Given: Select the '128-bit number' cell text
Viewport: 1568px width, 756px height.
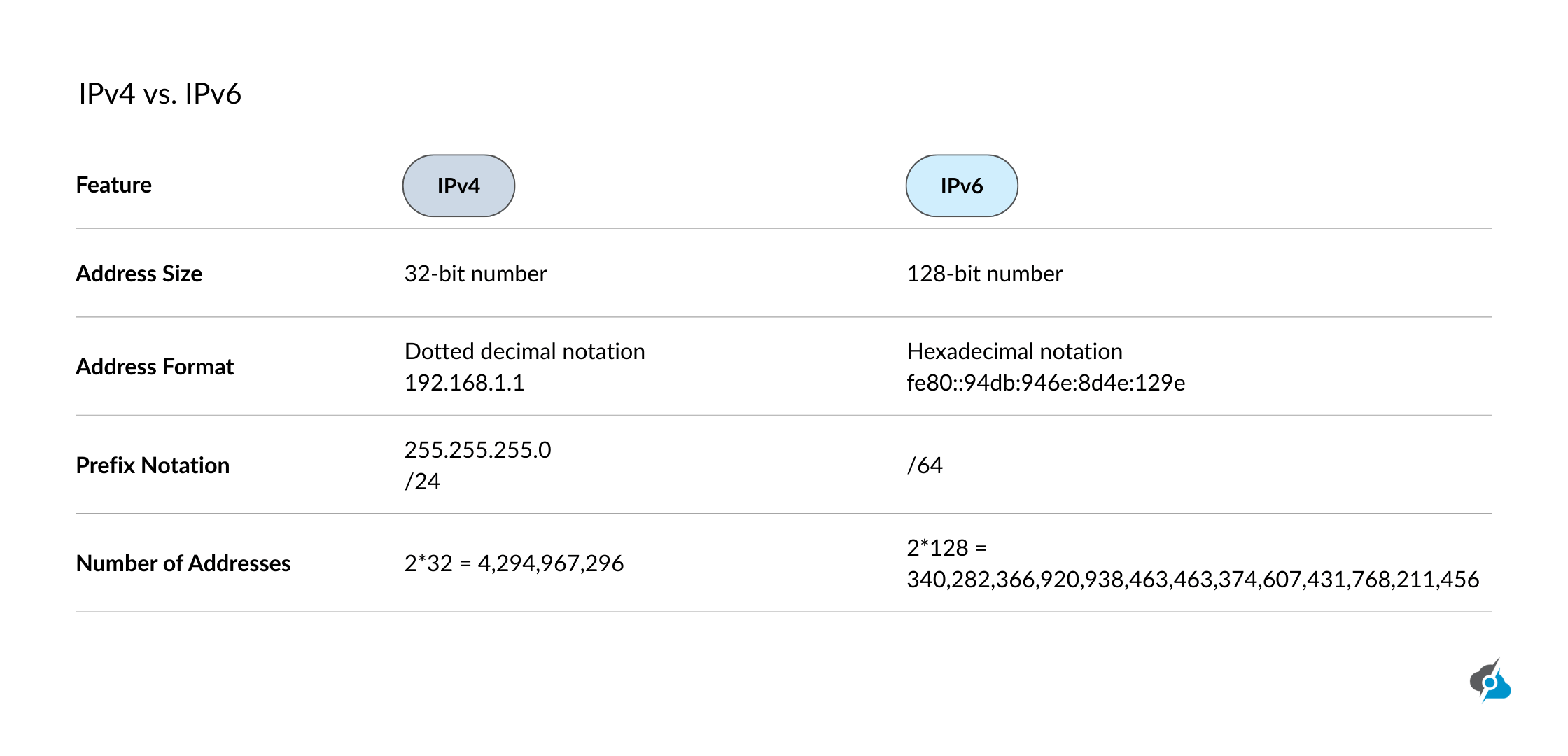Looking at the screenshot, I should click(x=984, y=274).
